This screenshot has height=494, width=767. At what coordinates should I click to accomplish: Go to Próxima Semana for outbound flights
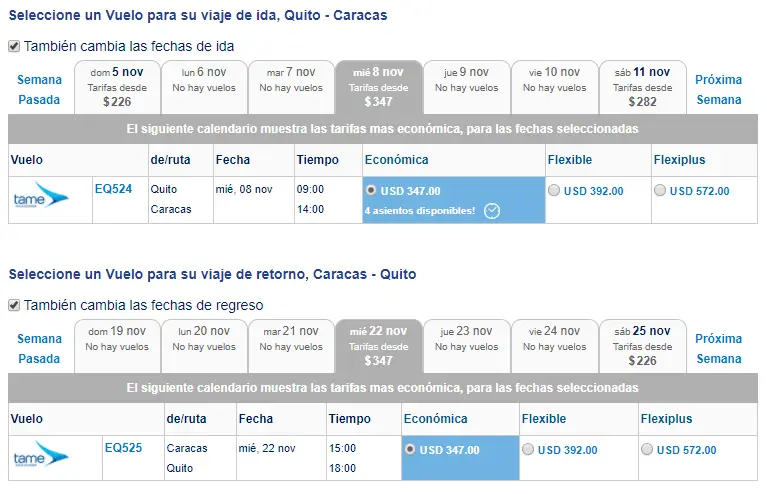click(718, 90)
